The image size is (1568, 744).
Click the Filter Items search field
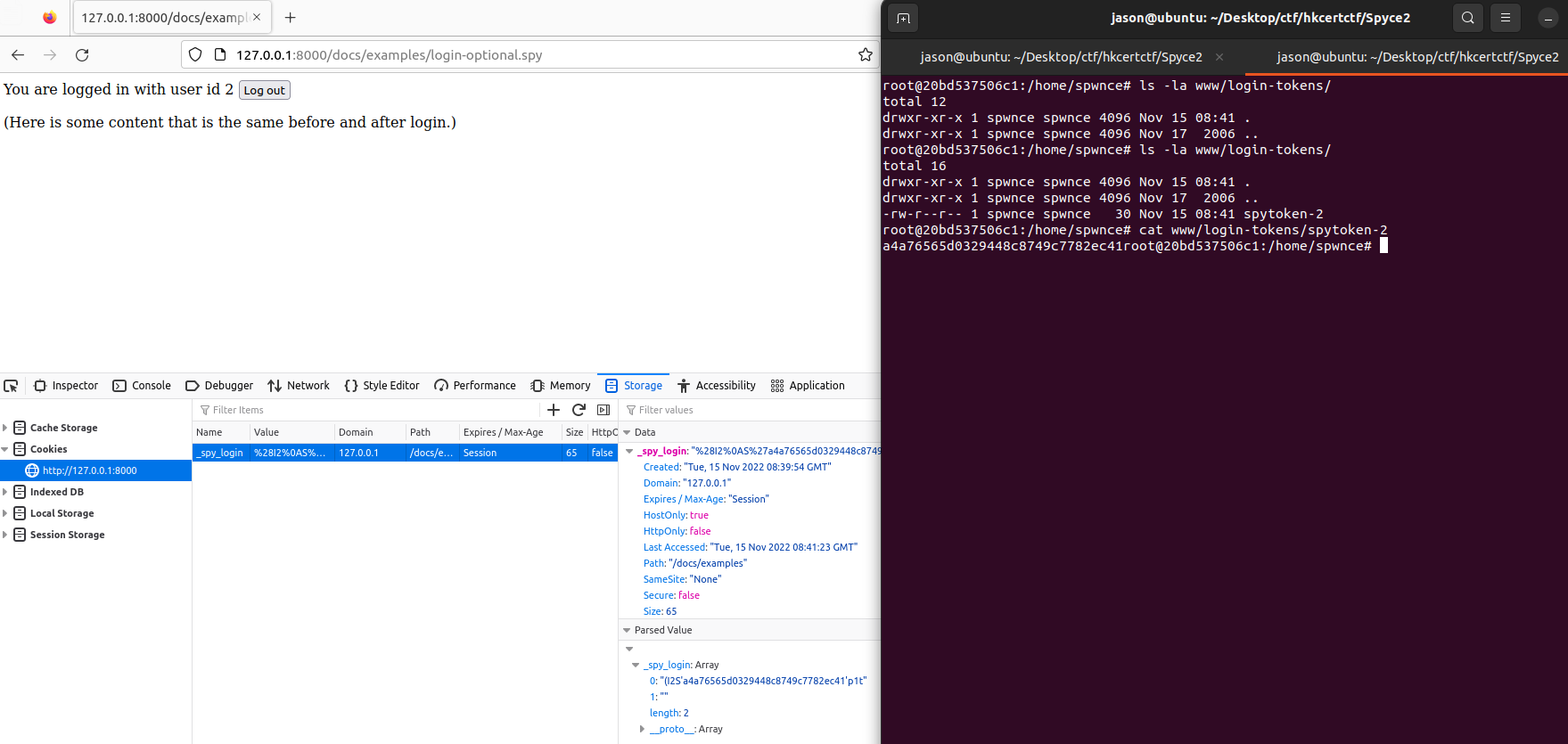pos(365,410)
